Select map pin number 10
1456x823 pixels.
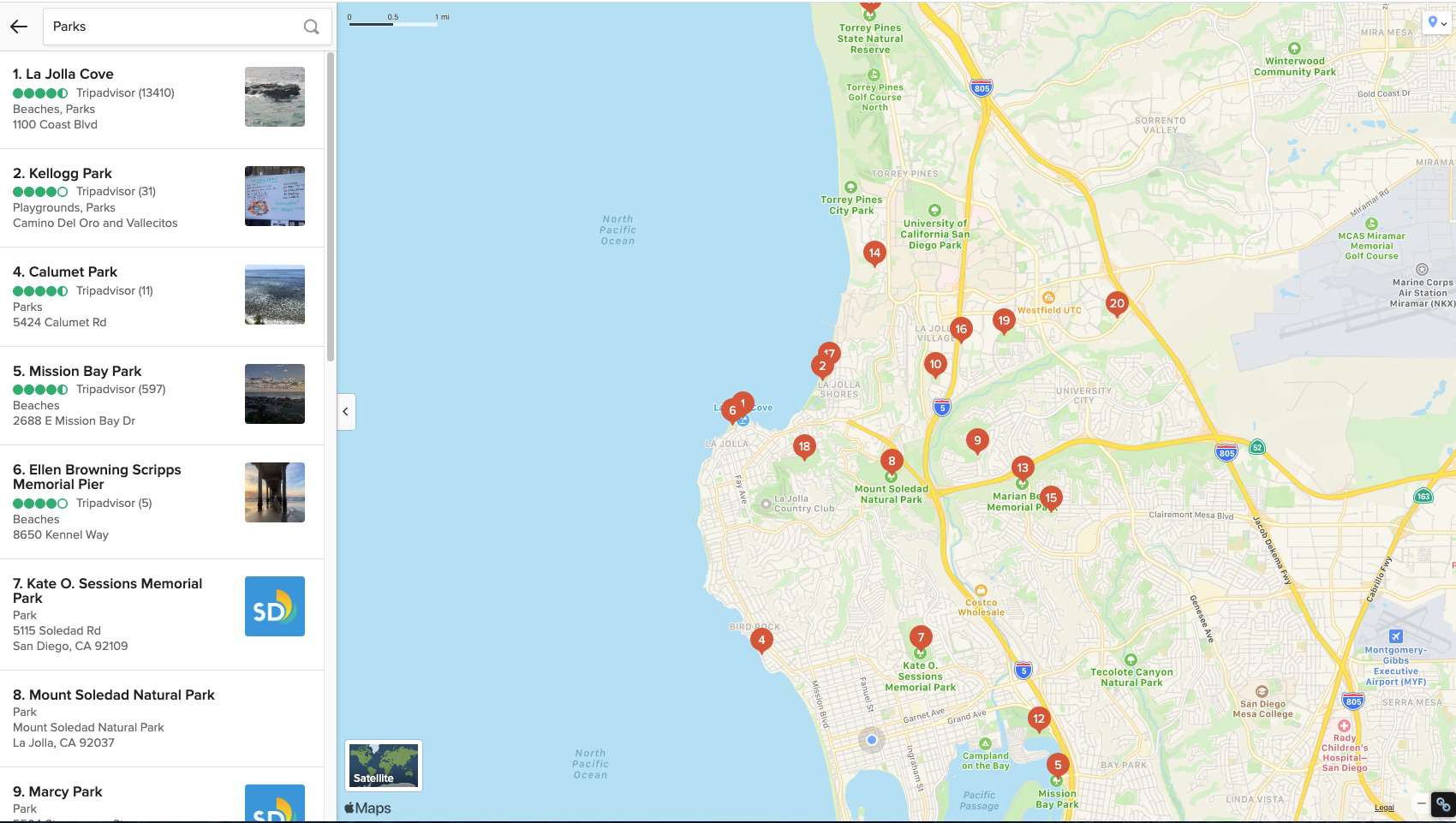(x=935, y=364)
